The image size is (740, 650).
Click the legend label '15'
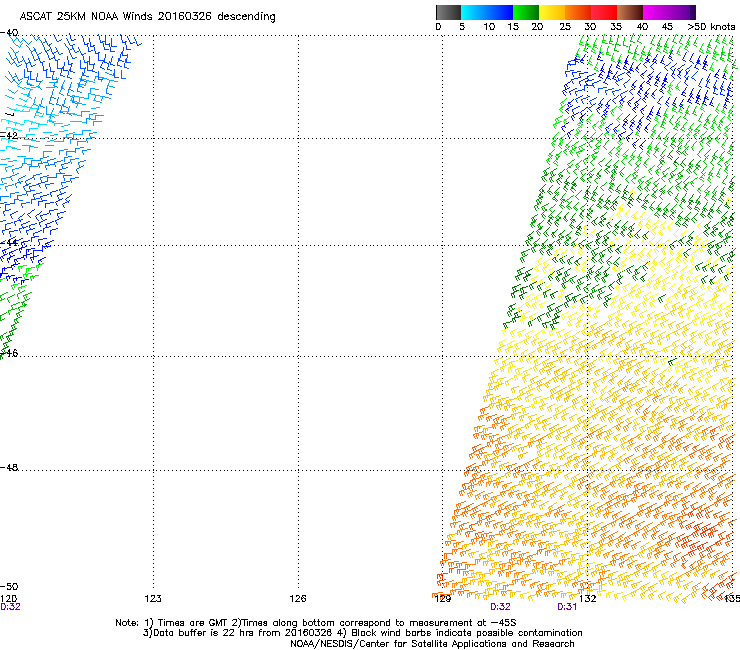[513, 27]
